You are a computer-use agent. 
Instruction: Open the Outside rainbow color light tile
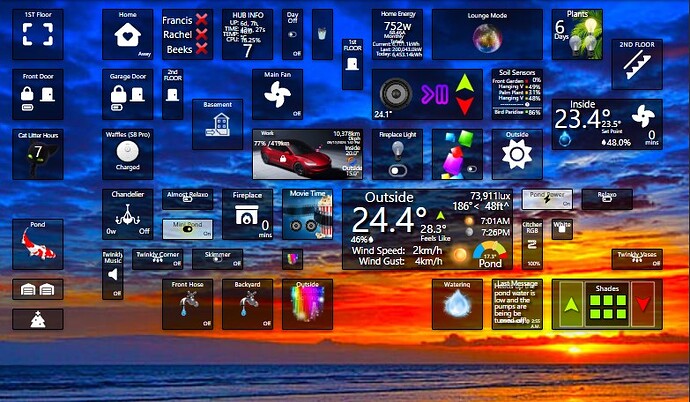click(307, 304)
